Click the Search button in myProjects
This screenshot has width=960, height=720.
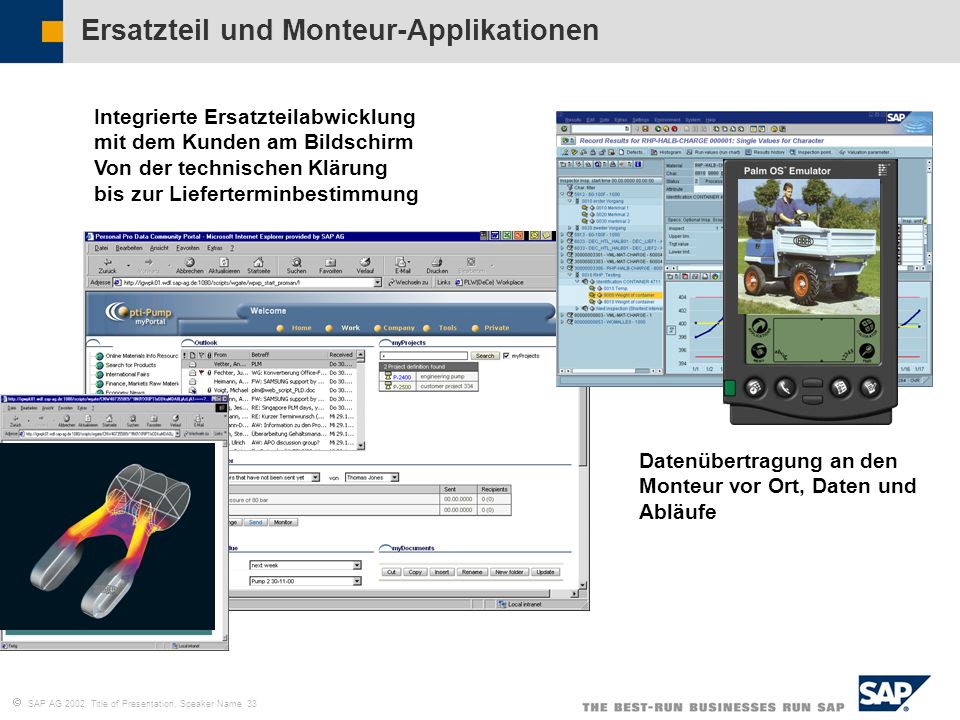485,356
